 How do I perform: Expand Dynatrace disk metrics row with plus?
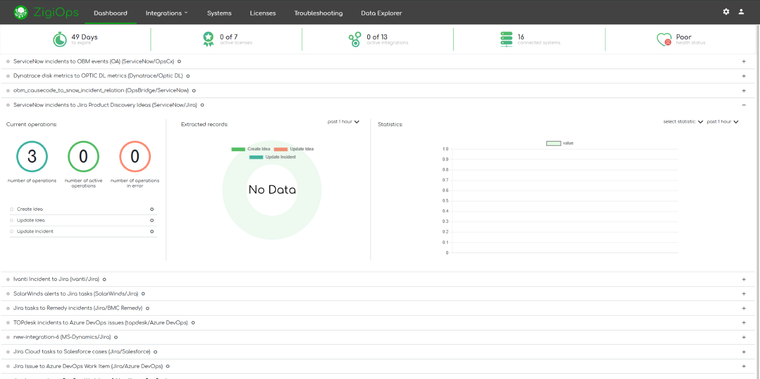[744, 76]
